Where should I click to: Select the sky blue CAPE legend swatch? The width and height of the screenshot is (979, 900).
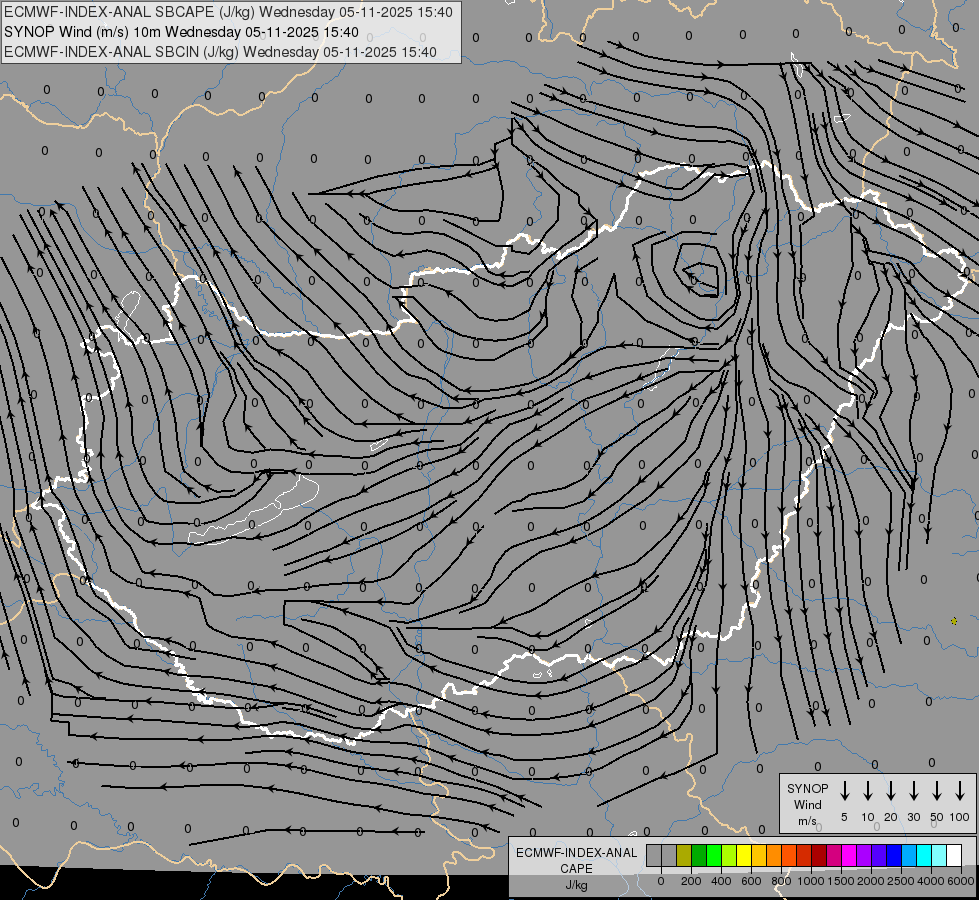point(910,855)
